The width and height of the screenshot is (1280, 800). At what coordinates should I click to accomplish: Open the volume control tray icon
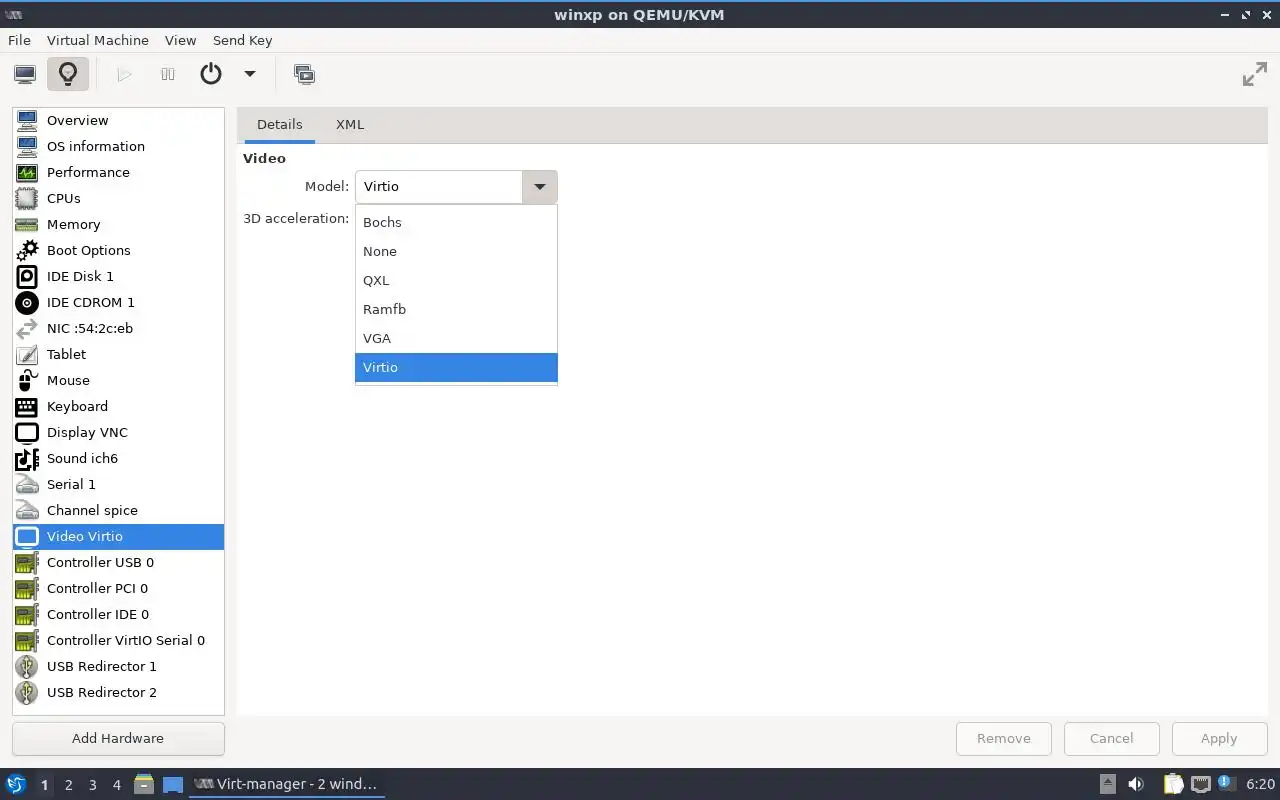[1135, 784]
